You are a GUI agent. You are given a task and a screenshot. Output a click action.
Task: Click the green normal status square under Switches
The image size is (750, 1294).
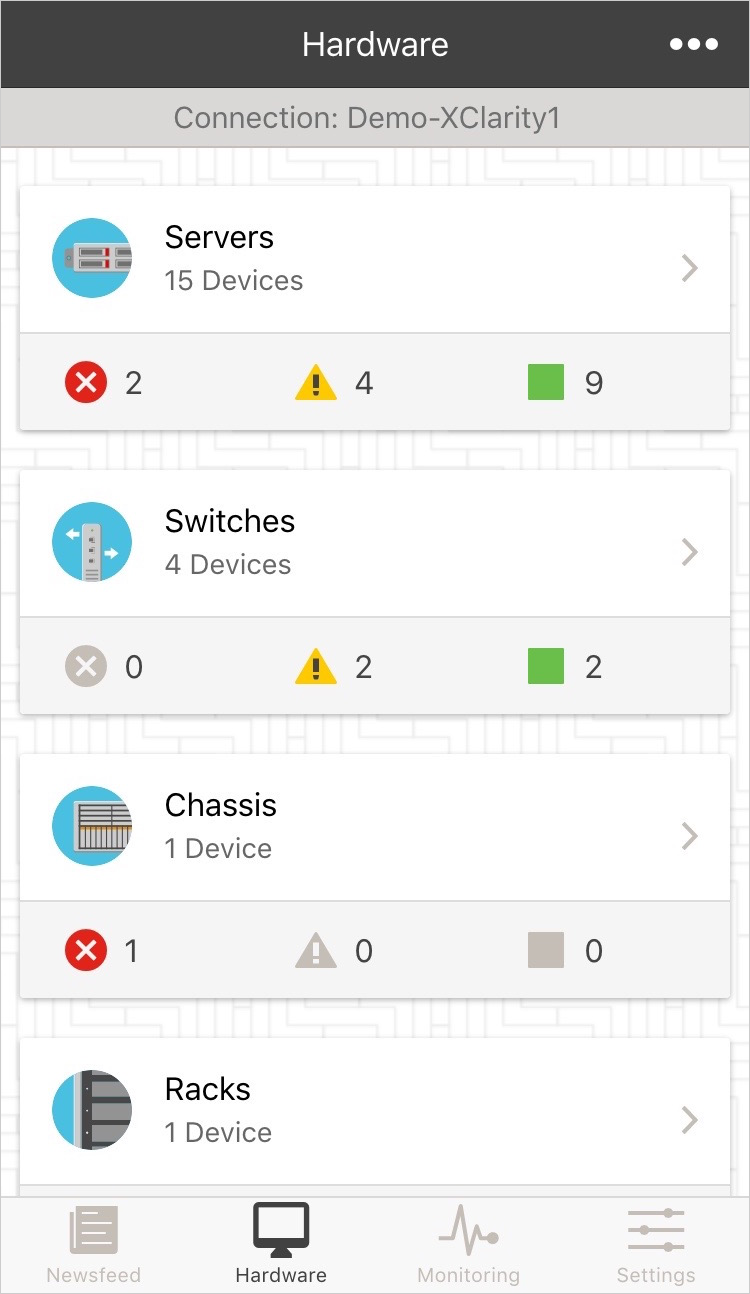pyautogui.click(x=546, y=667)
